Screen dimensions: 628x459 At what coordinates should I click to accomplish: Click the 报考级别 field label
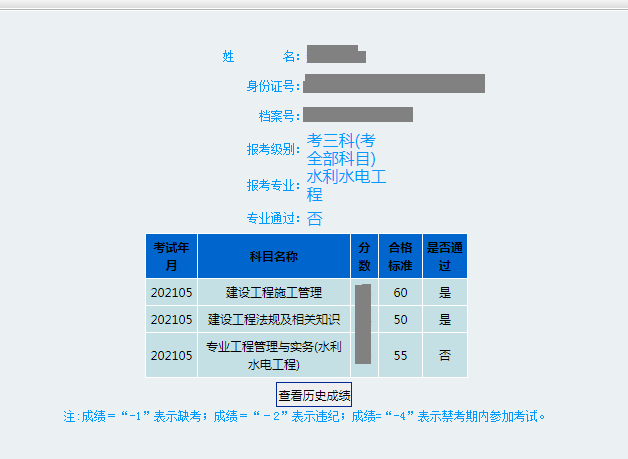point(272,150)
